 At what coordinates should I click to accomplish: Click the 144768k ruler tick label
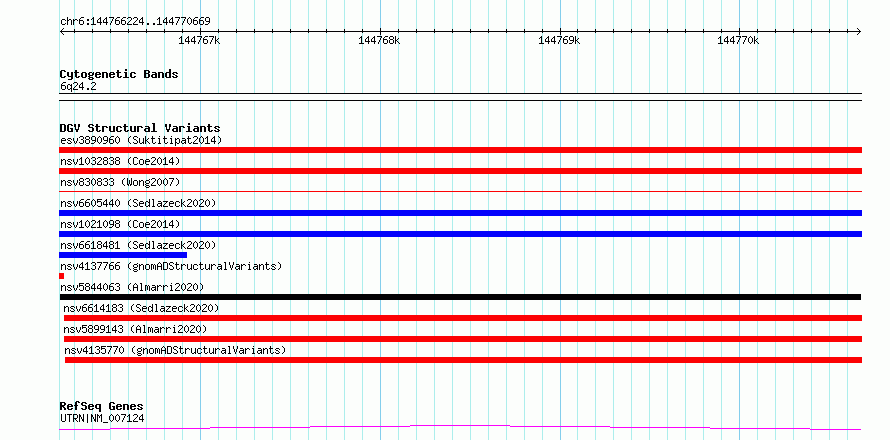pos(379,40)
